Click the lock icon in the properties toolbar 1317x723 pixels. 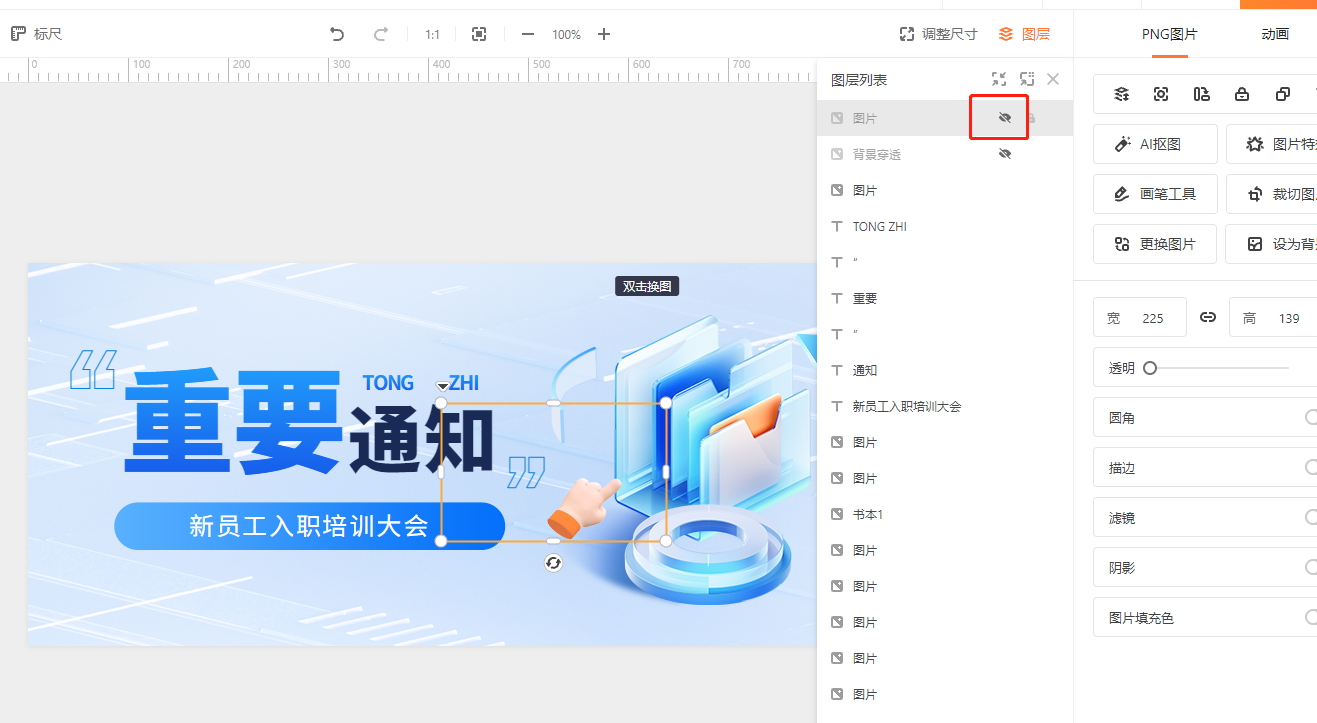click(1242, 94)
